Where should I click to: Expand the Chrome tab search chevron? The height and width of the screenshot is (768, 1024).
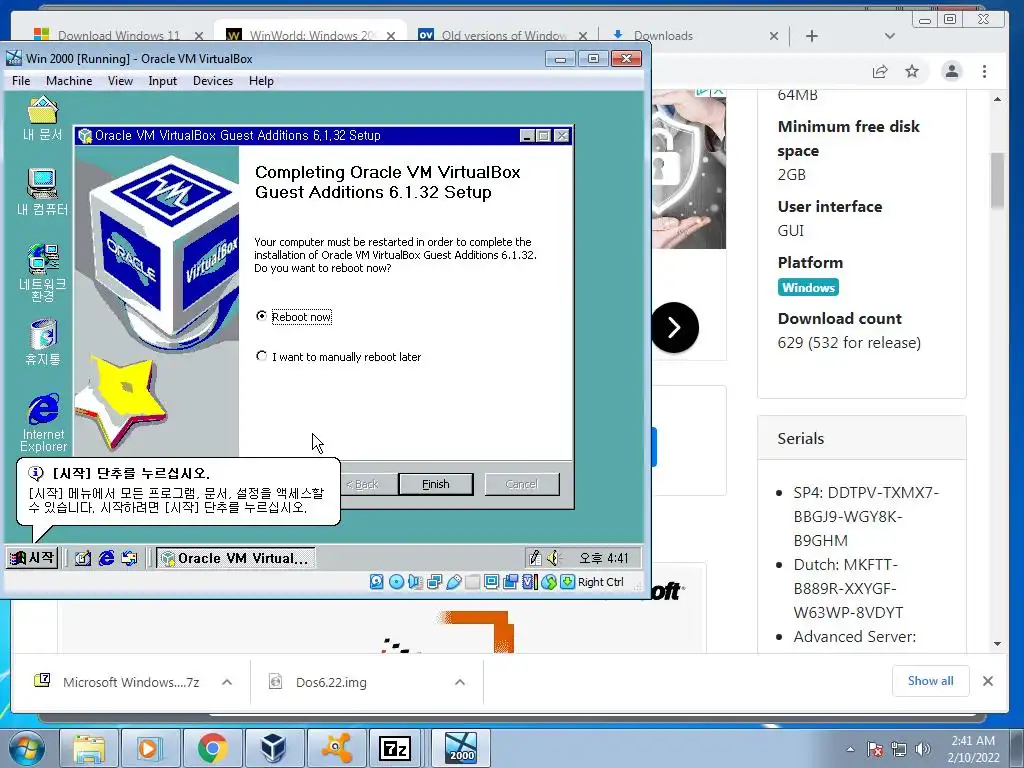tap(889, 36)
